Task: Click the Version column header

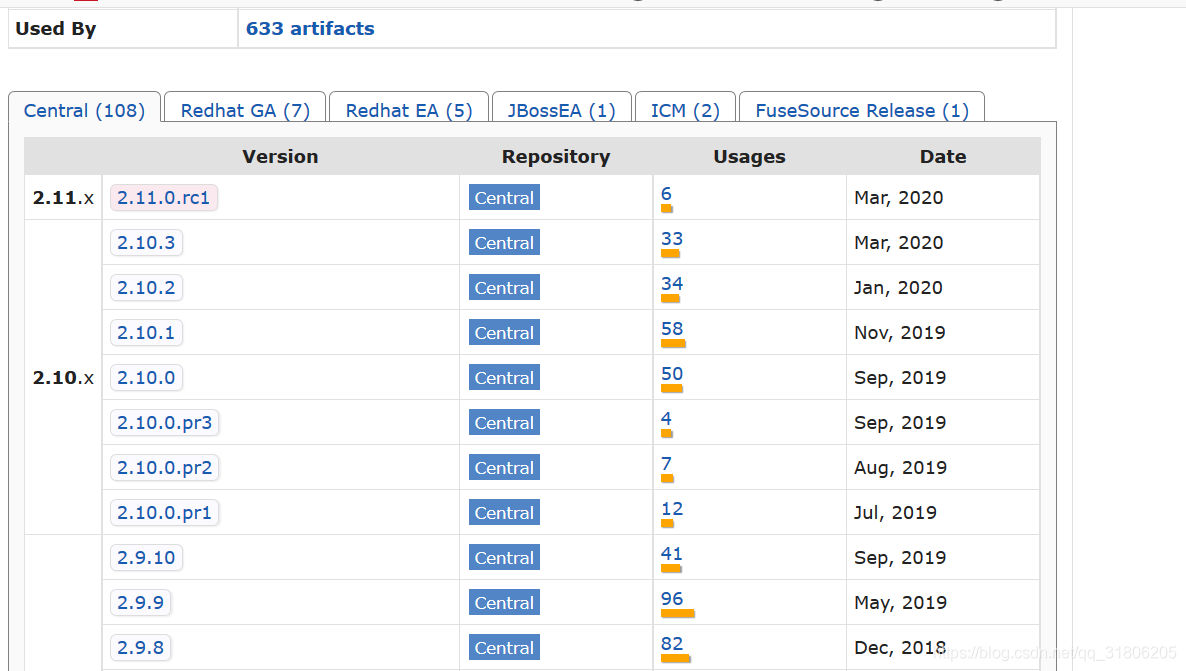Action: coord(280,157)
